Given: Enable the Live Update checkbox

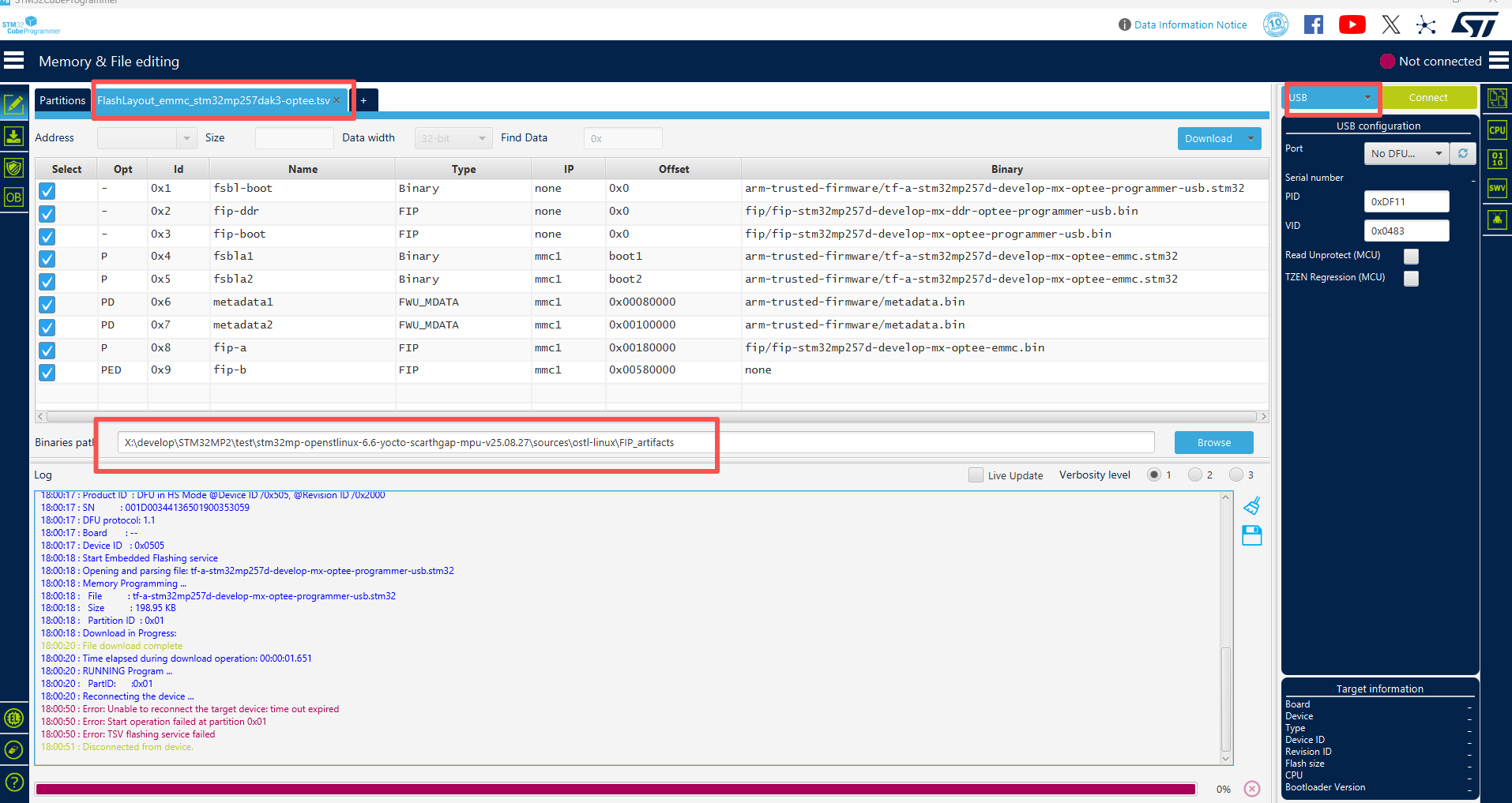Looking at the screenshot, I should point(976,475).
